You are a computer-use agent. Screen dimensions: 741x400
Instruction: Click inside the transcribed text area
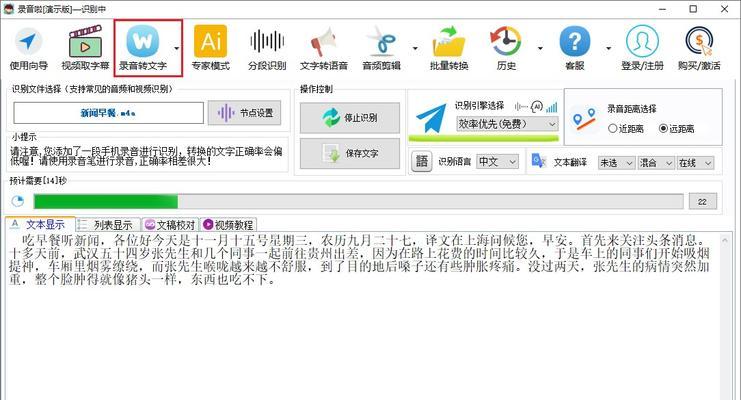click(x=362, y=316)
